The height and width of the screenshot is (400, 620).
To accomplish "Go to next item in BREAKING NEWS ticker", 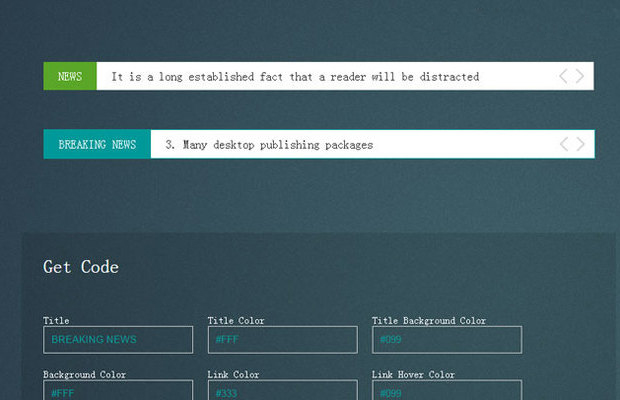I will pos(580,144).
